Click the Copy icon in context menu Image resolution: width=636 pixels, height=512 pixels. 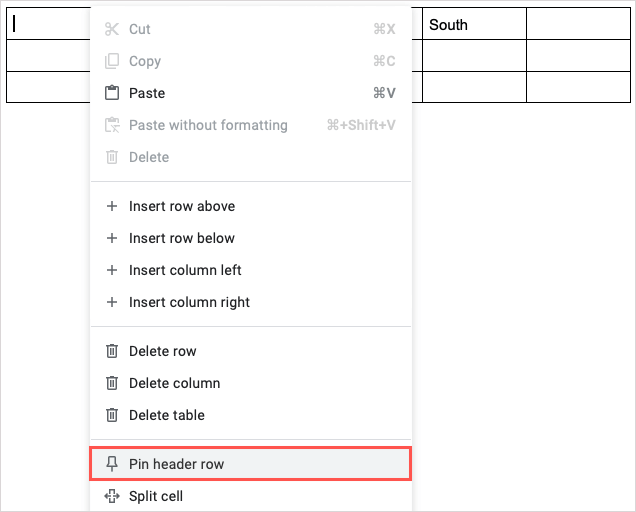click(x=112, y=61)
